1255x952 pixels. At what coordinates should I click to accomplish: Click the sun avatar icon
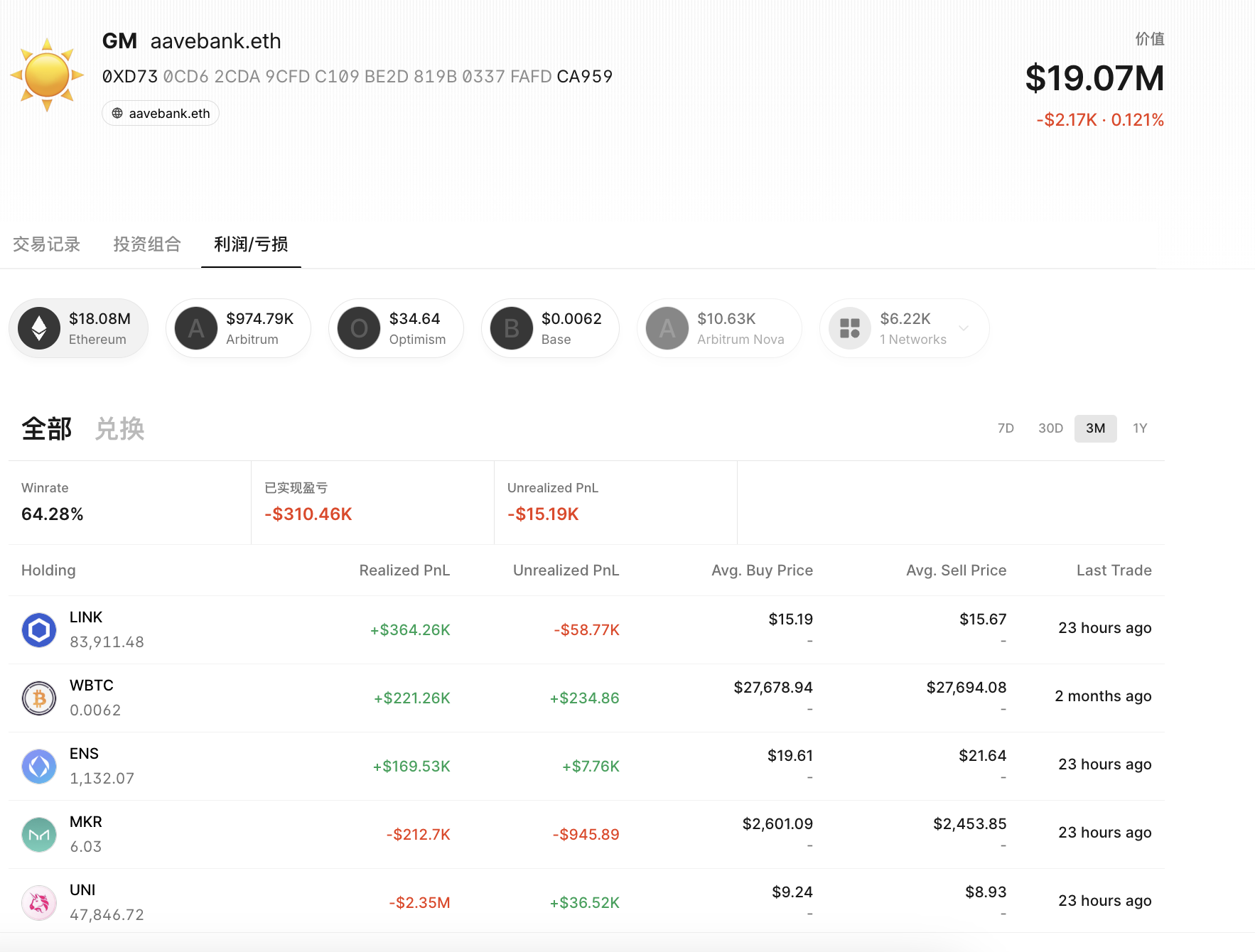pos(47,75)
